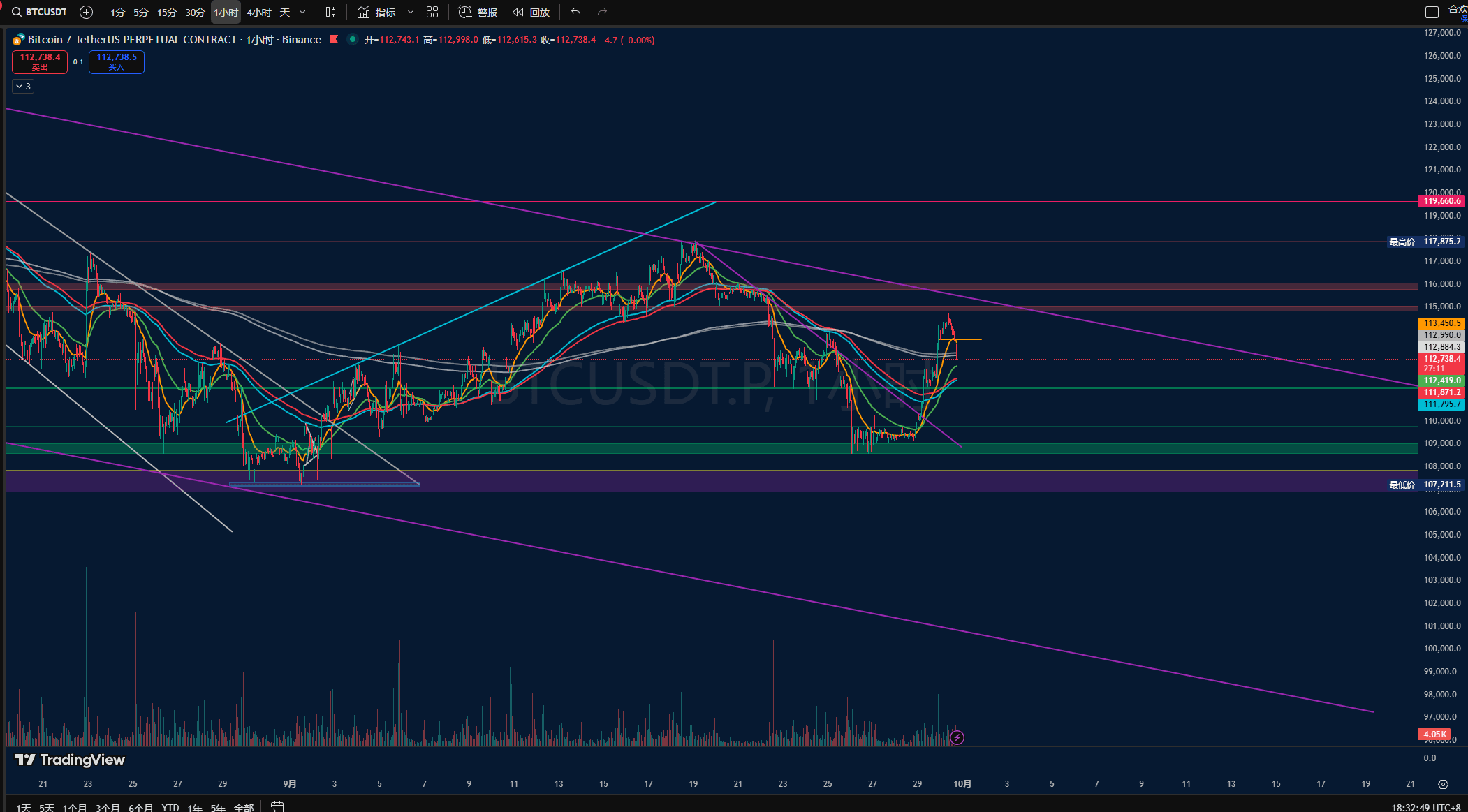Open the candlestick chart style icon
1468x812 pixels.
pyautogui.click(x=331, y=12)
